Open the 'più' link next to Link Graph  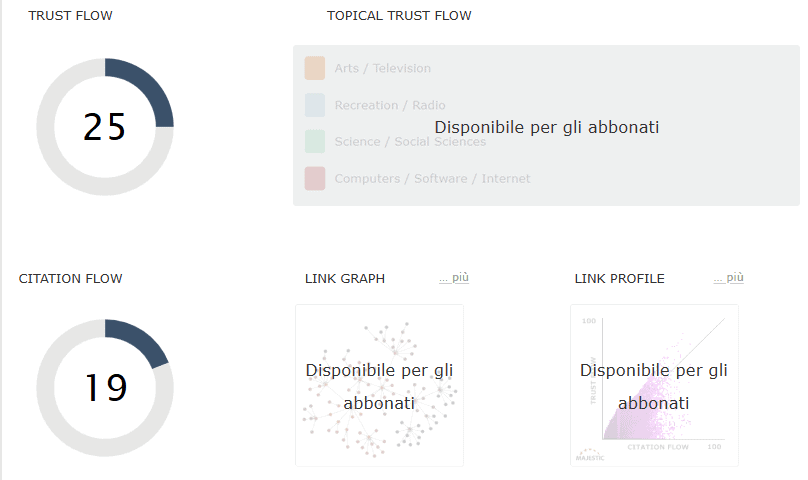[454, 278]
